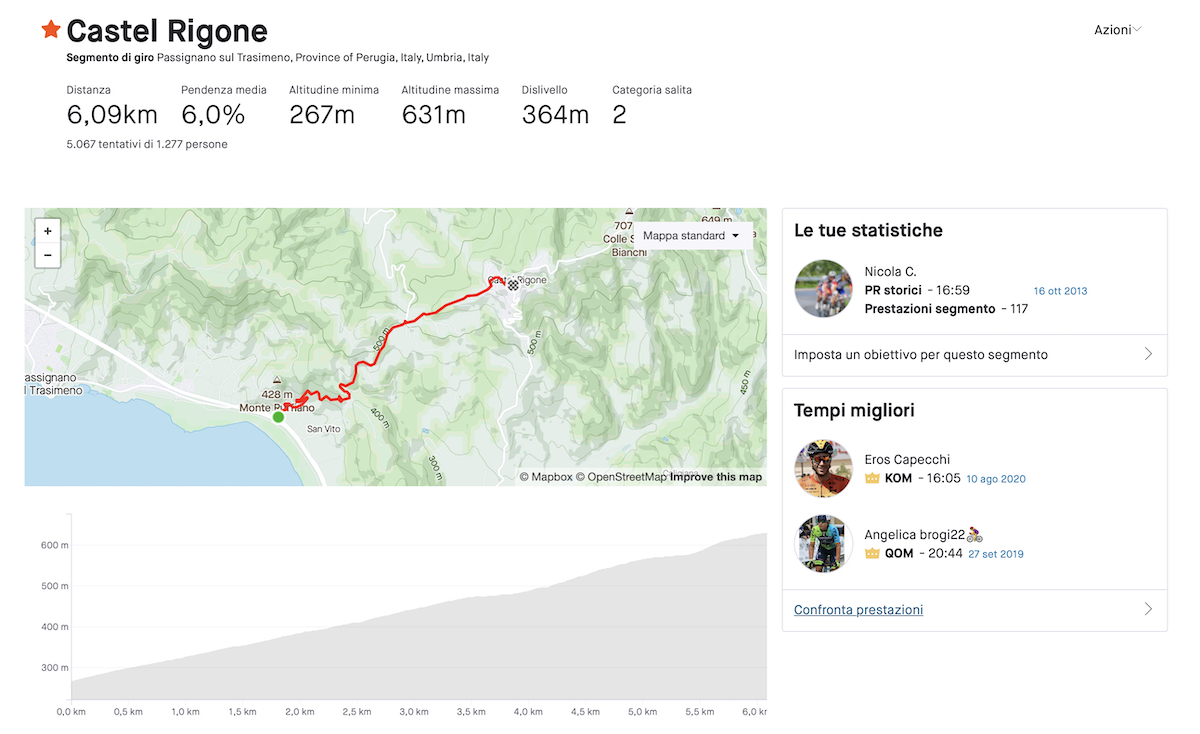This screenshot has width=1200, height=734.
Task: Zoom in on the map with plus button
Action: click(48, 231)
